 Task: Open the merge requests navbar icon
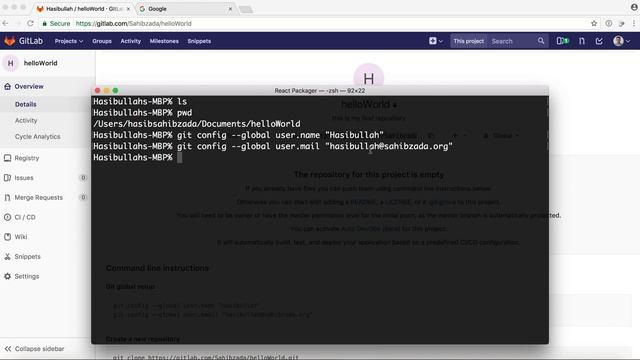click(x=582, y=41)
